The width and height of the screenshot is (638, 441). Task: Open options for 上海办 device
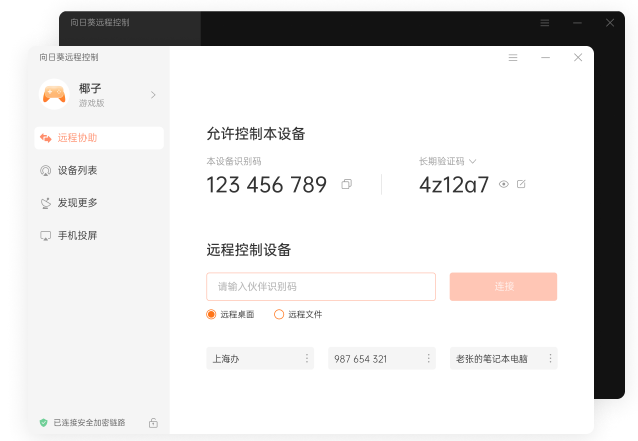[307, 358]
